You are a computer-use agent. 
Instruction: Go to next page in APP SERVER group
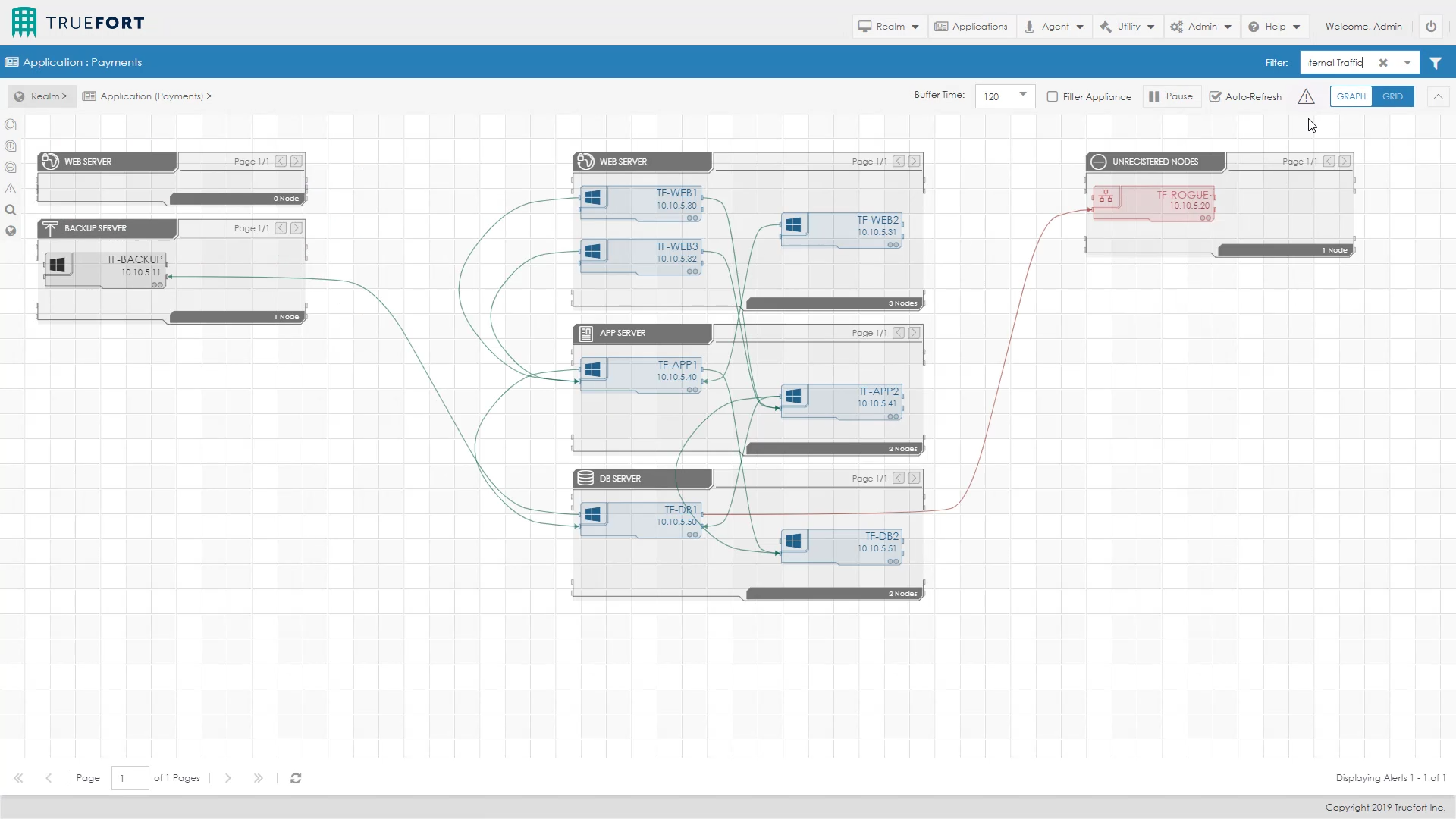(x=915, y=333)
